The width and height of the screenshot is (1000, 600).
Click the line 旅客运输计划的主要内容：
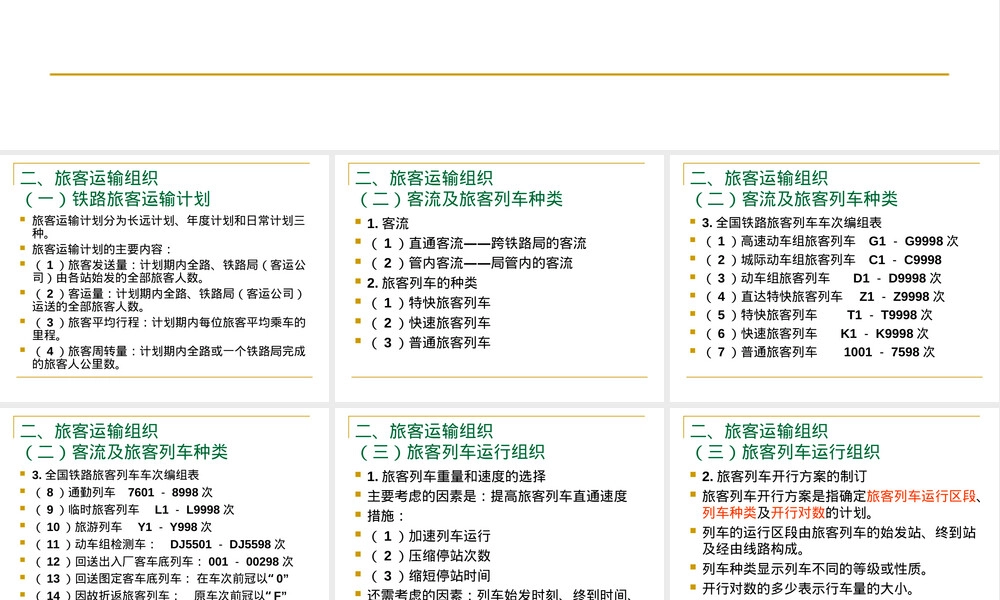click(x=101, y=249)
